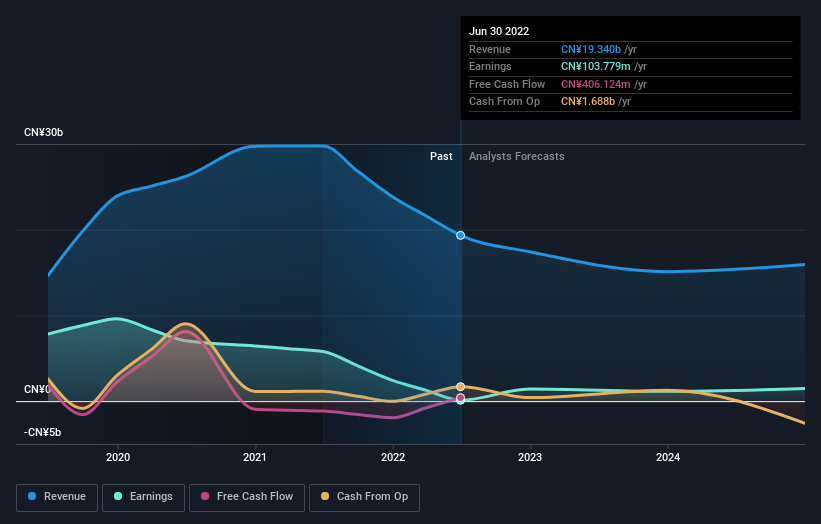This screenshot has height=524, width=821.
Task: Click the 2023 x-axis label
Action: pos(530,457)
